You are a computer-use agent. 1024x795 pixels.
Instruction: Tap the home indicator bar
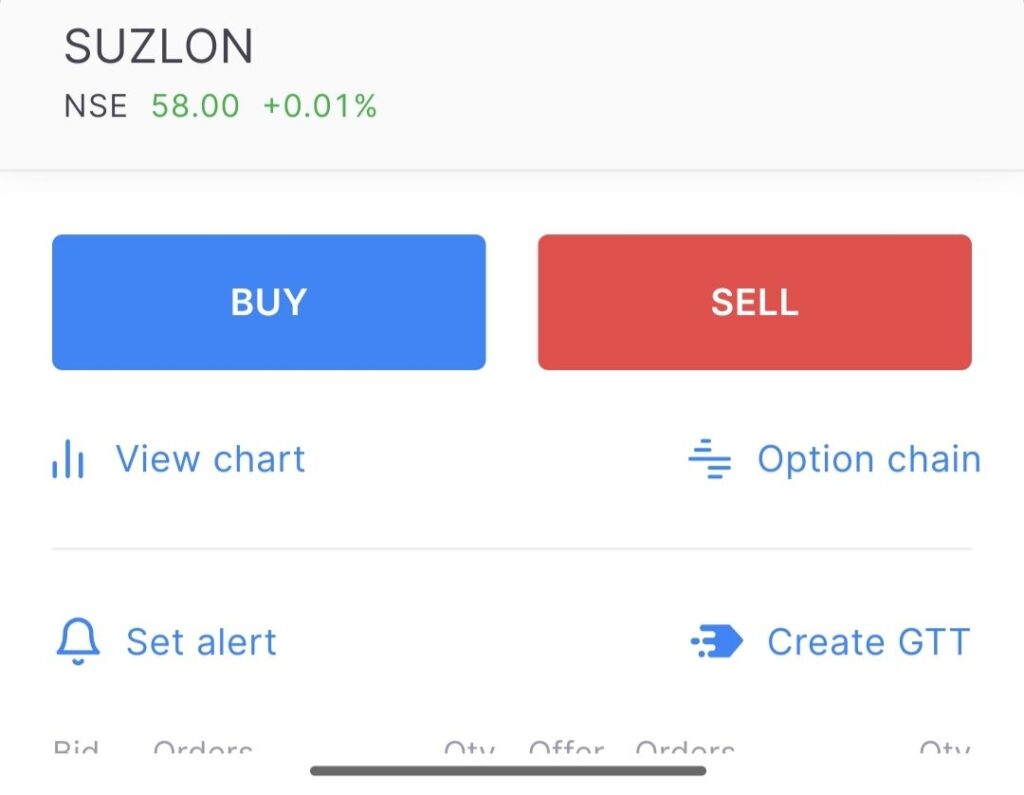[x=508, y=771]
